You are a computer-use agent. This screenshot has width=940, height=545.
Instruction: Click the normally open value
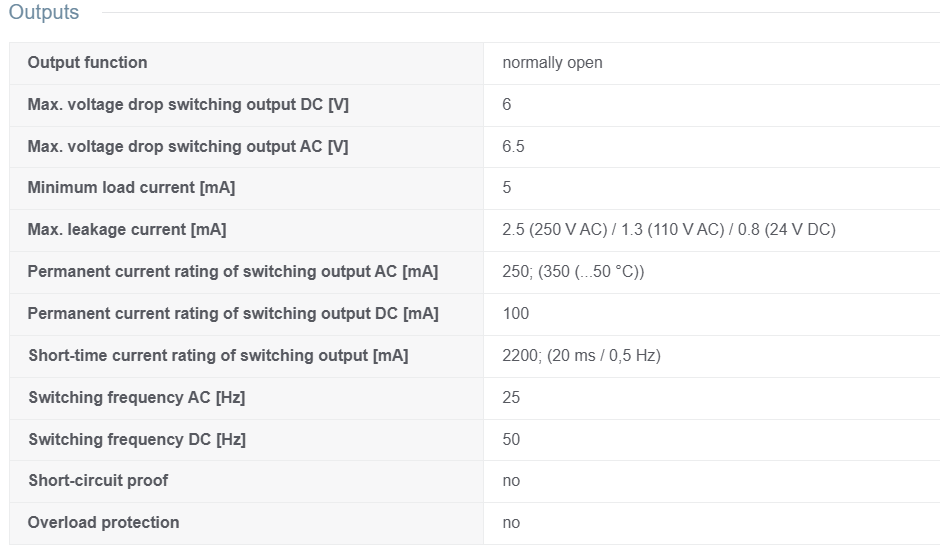tap(552, 62)
